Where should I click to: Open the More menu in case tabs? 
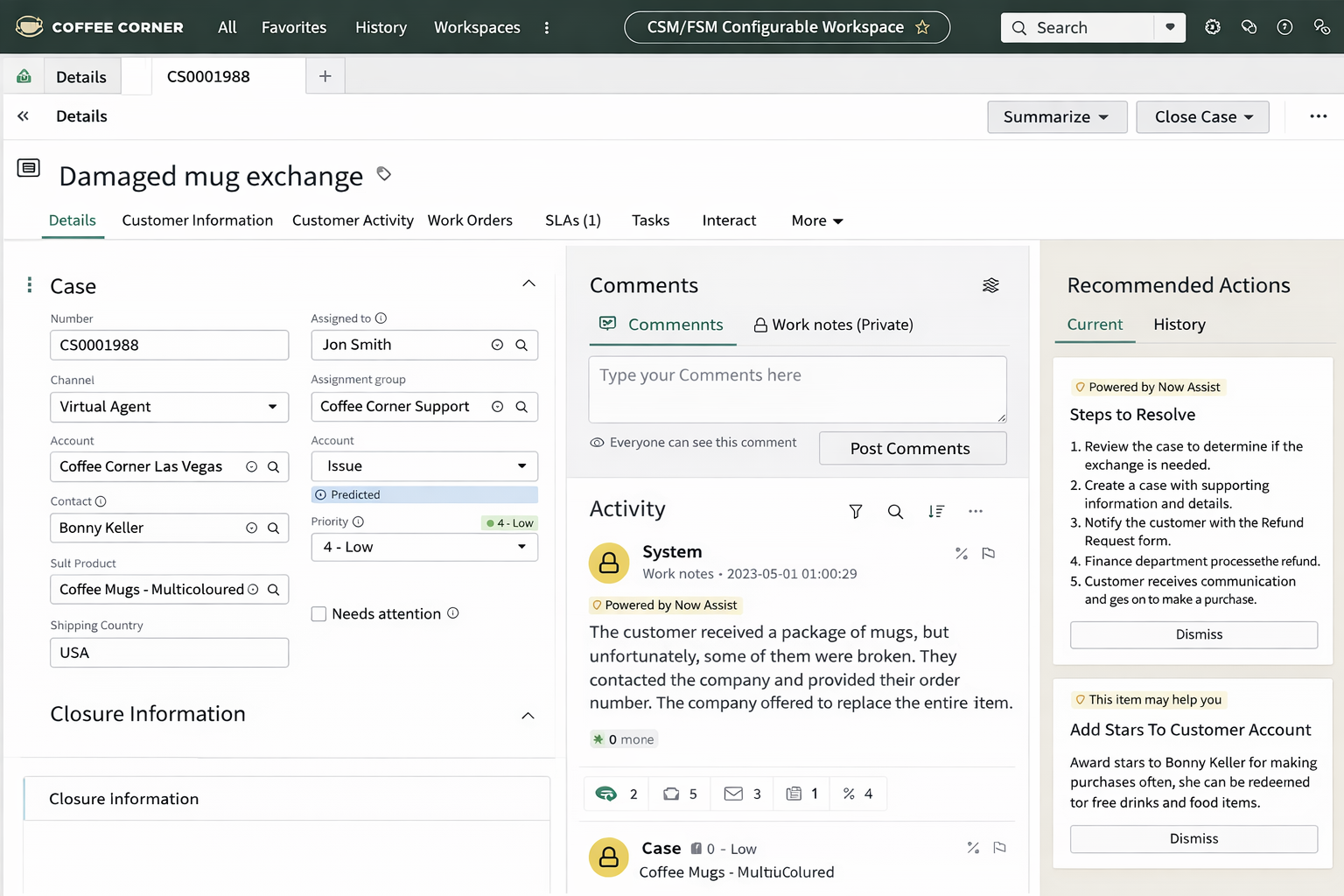click(815, 220)
